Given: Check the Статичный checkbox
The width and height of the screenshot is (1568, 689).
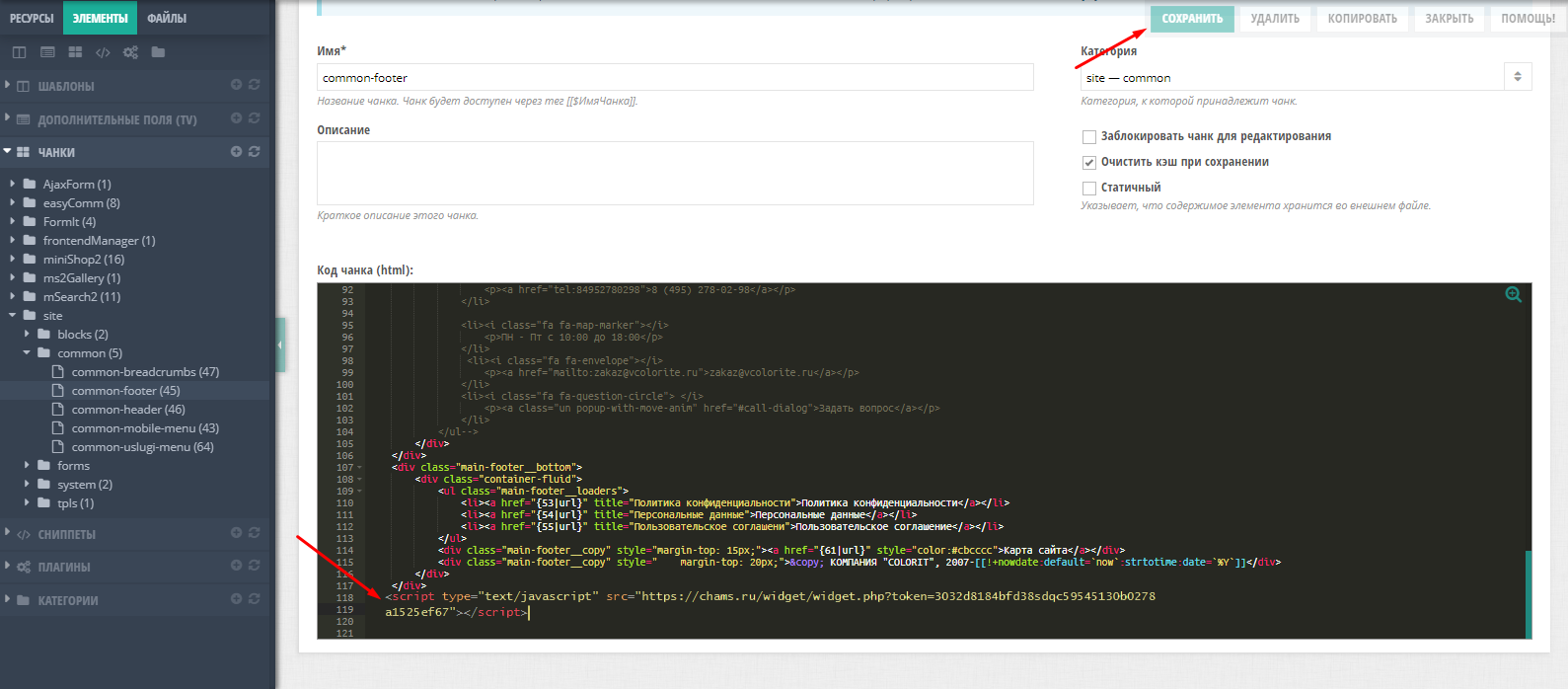Looking at the screenshot, I should pyautogui.click(x=1089, y=189).
